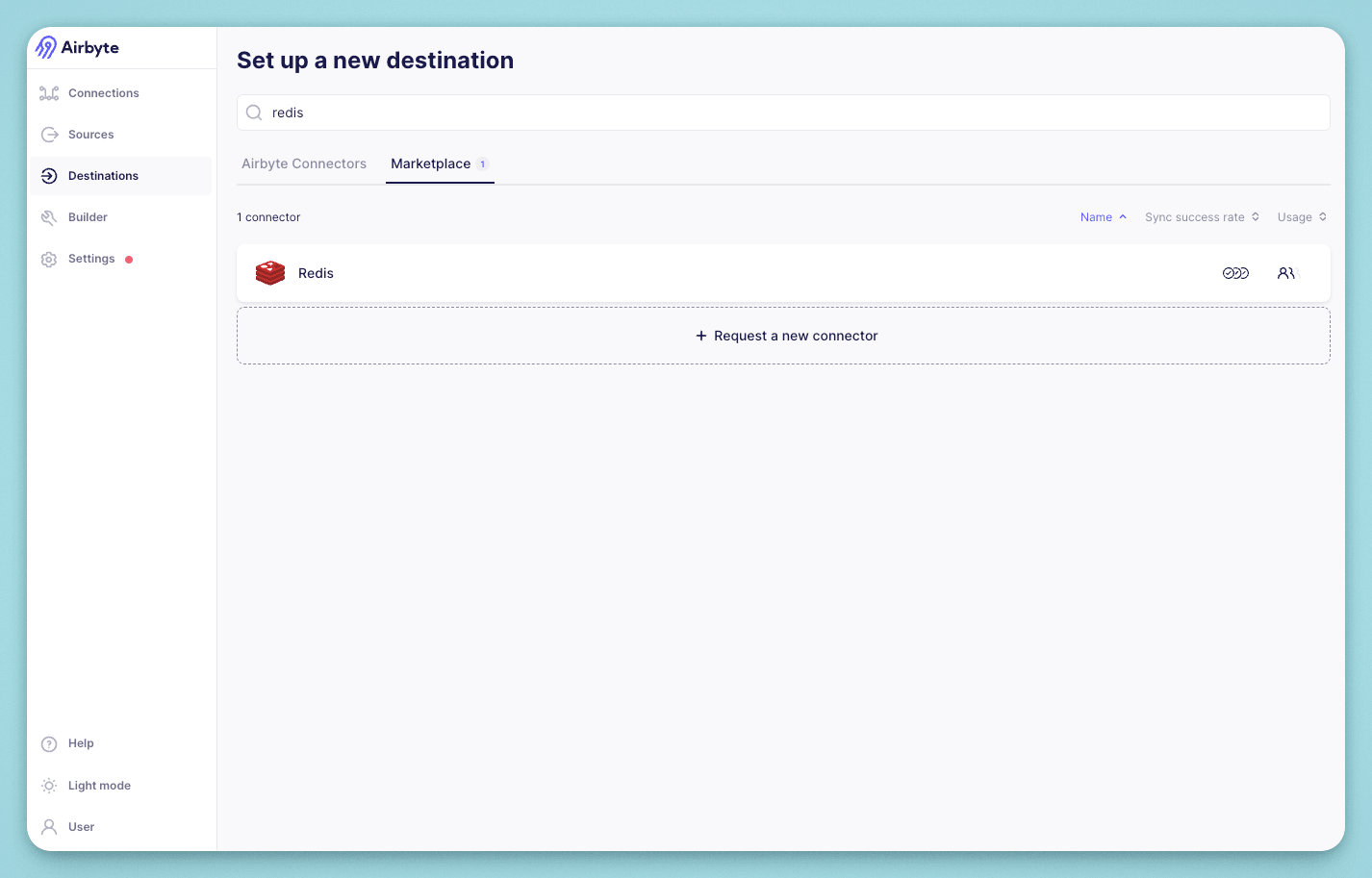This screenshot has width=1372, height=878.
Task: Sort connectors by Name
Action: (1104, 217)
